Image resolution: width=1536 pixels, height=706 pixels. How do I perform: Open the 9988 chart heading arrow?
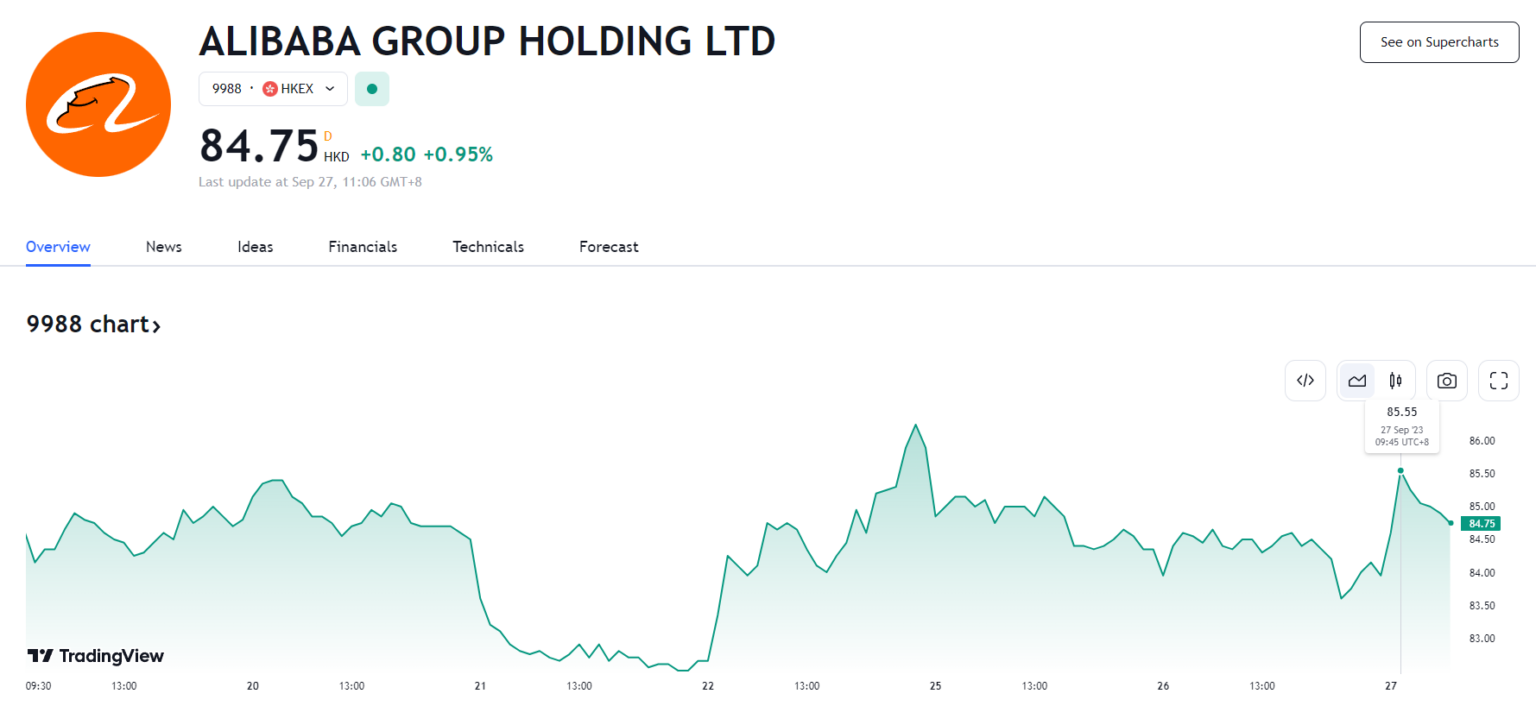pyautogui.click(x=155, y=325)
